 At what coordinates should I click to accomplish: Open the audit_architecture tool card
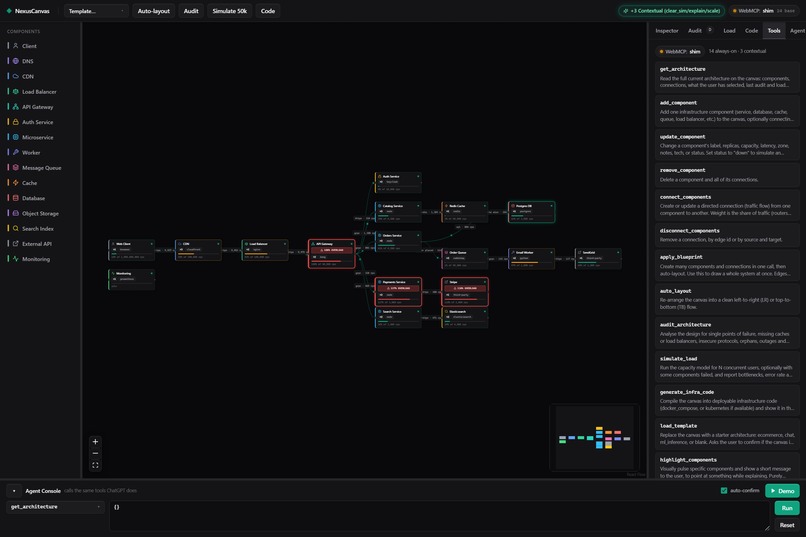727,332
